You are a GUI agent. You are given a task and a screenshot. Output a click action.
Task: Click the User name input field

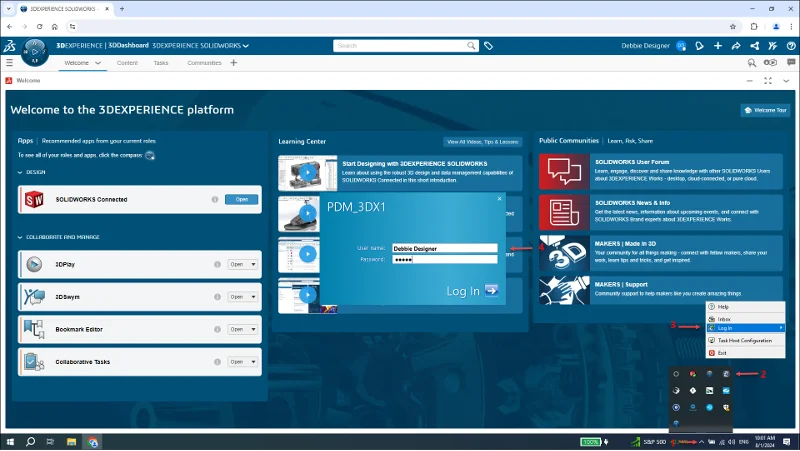tap(444, 248)
